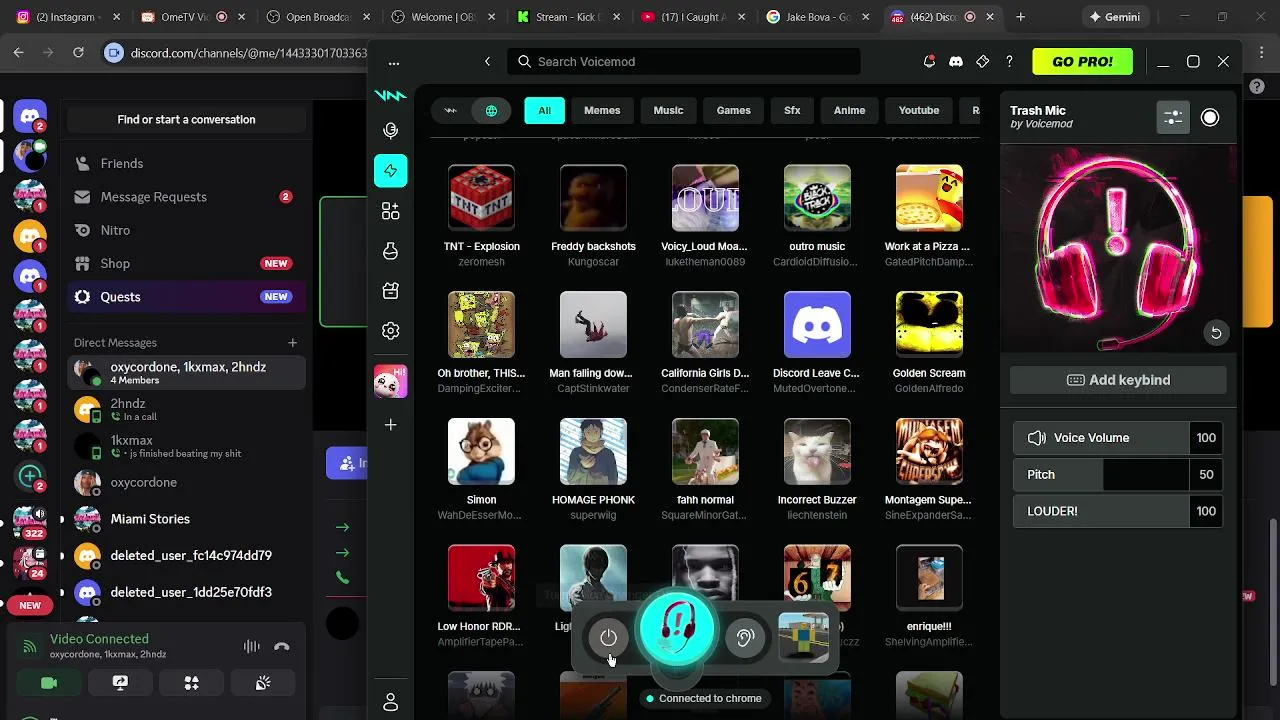Open Discord Shop page
Screen dimensions: 1280x720
(186, 264)
